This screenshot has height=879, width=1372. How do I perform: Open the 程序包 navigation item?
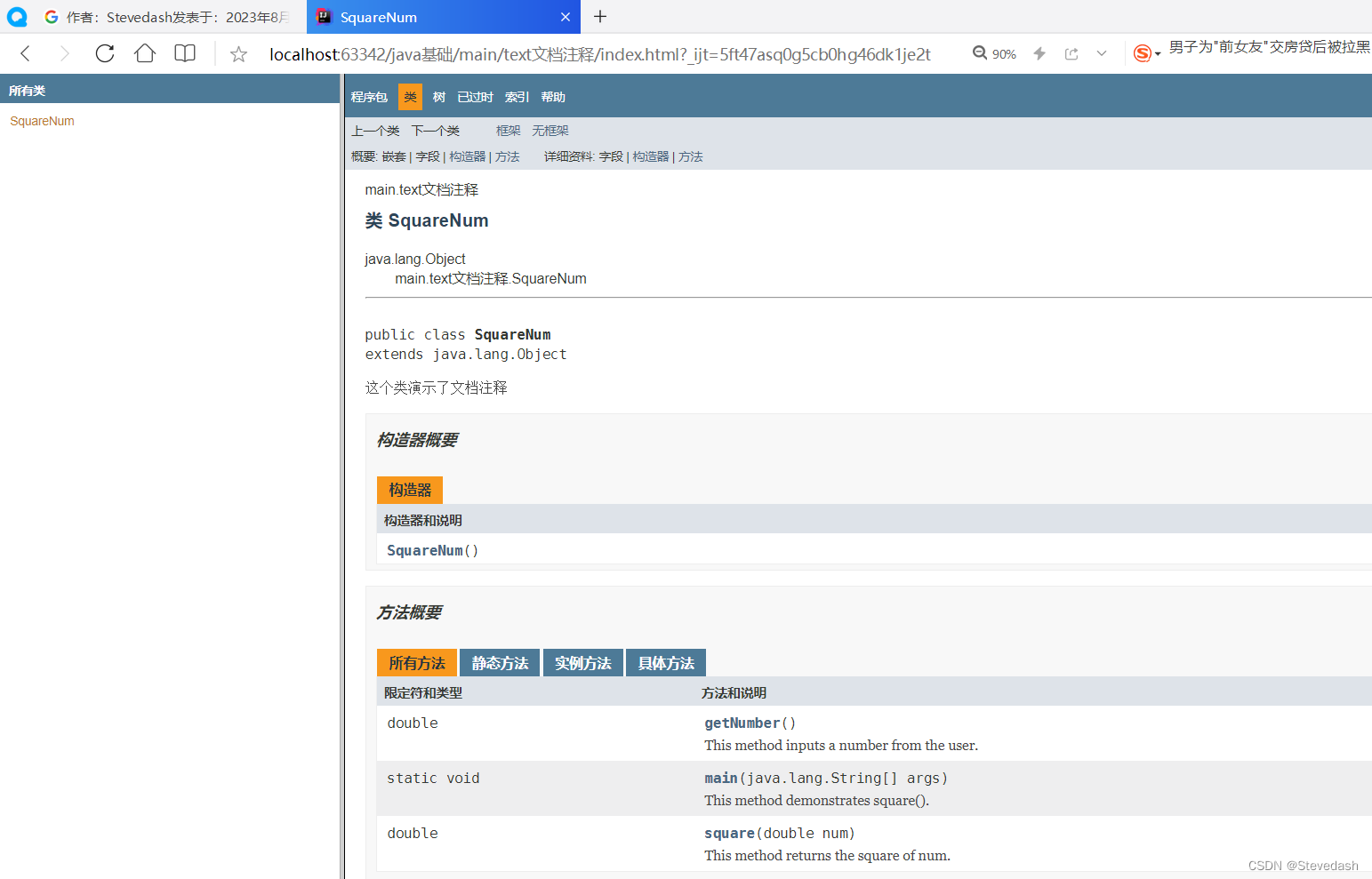tap(369, 97)
